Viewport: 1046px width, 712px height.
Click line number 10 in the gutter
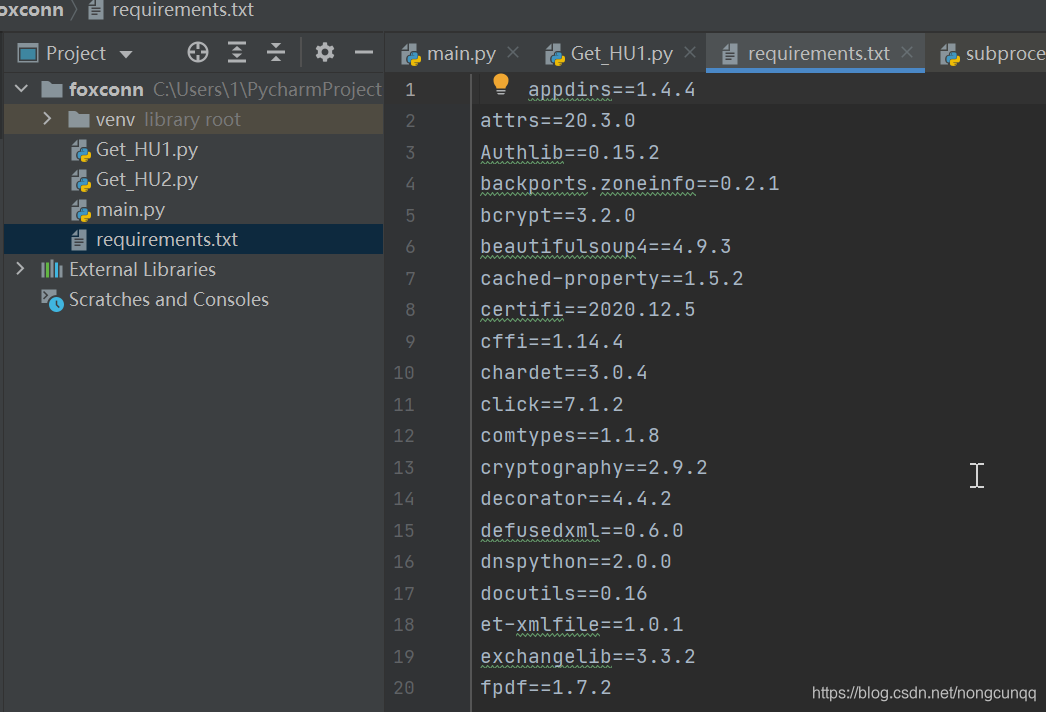[x=404, y=373]
